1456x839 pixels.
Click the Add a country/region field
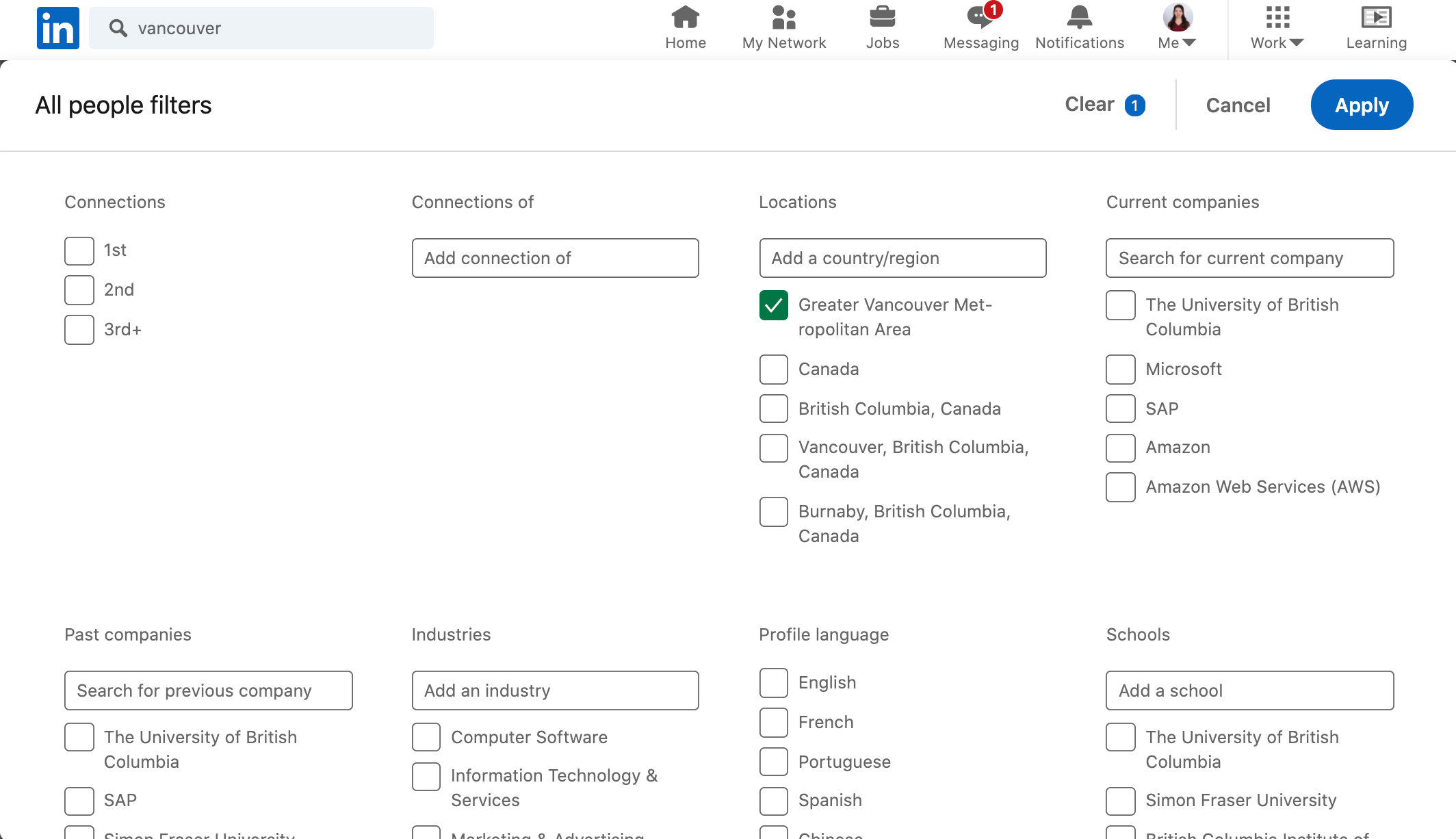pos(902,258)
